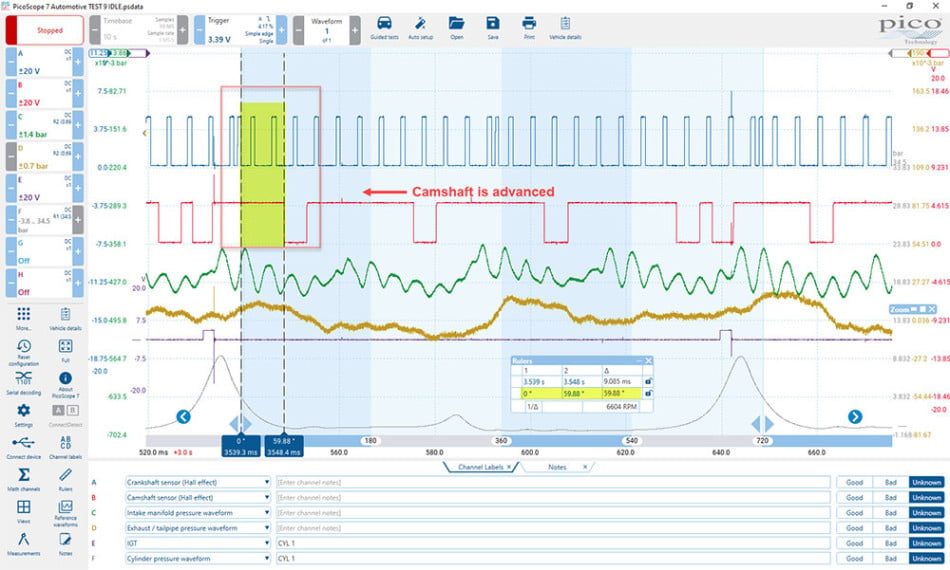Mark channel B as Bad
The width and height of the screenshot is (950, 570).
pos(890,498)
